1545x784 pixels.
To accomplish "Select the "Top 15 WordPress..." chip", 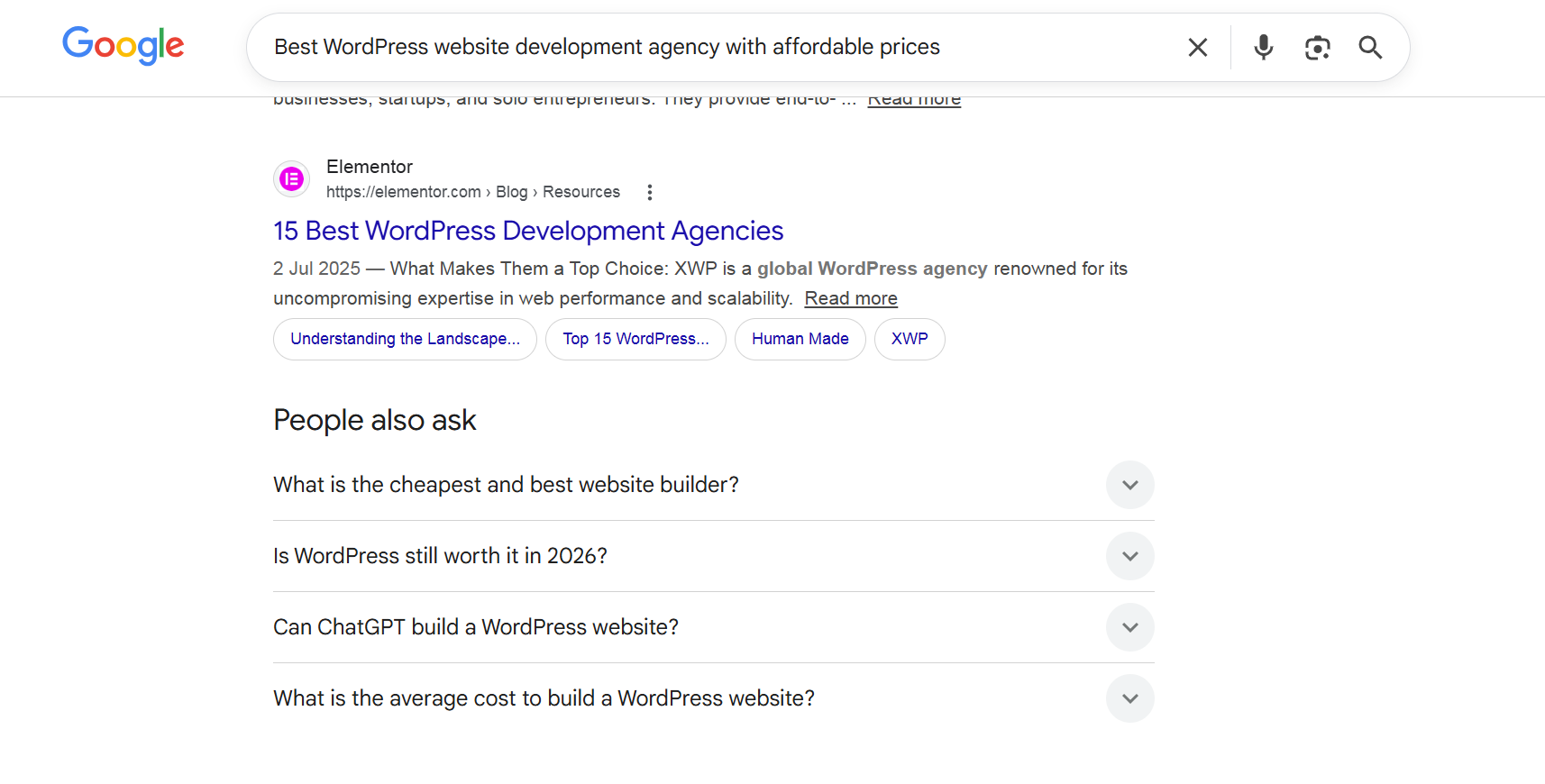I will click(635, 339).
